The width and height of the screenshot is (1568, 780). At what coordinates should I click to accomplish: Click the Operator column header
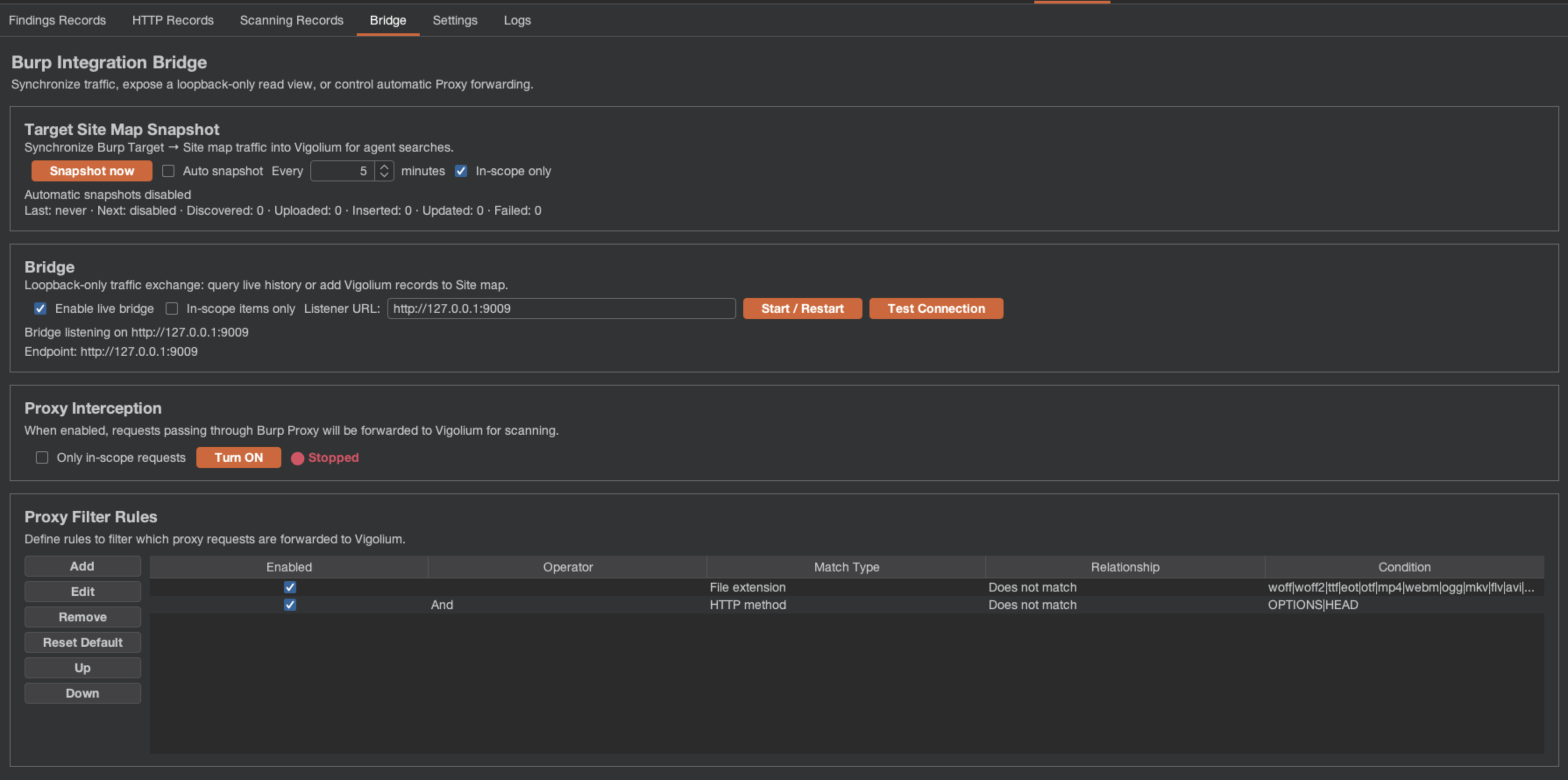coord(568,567)
